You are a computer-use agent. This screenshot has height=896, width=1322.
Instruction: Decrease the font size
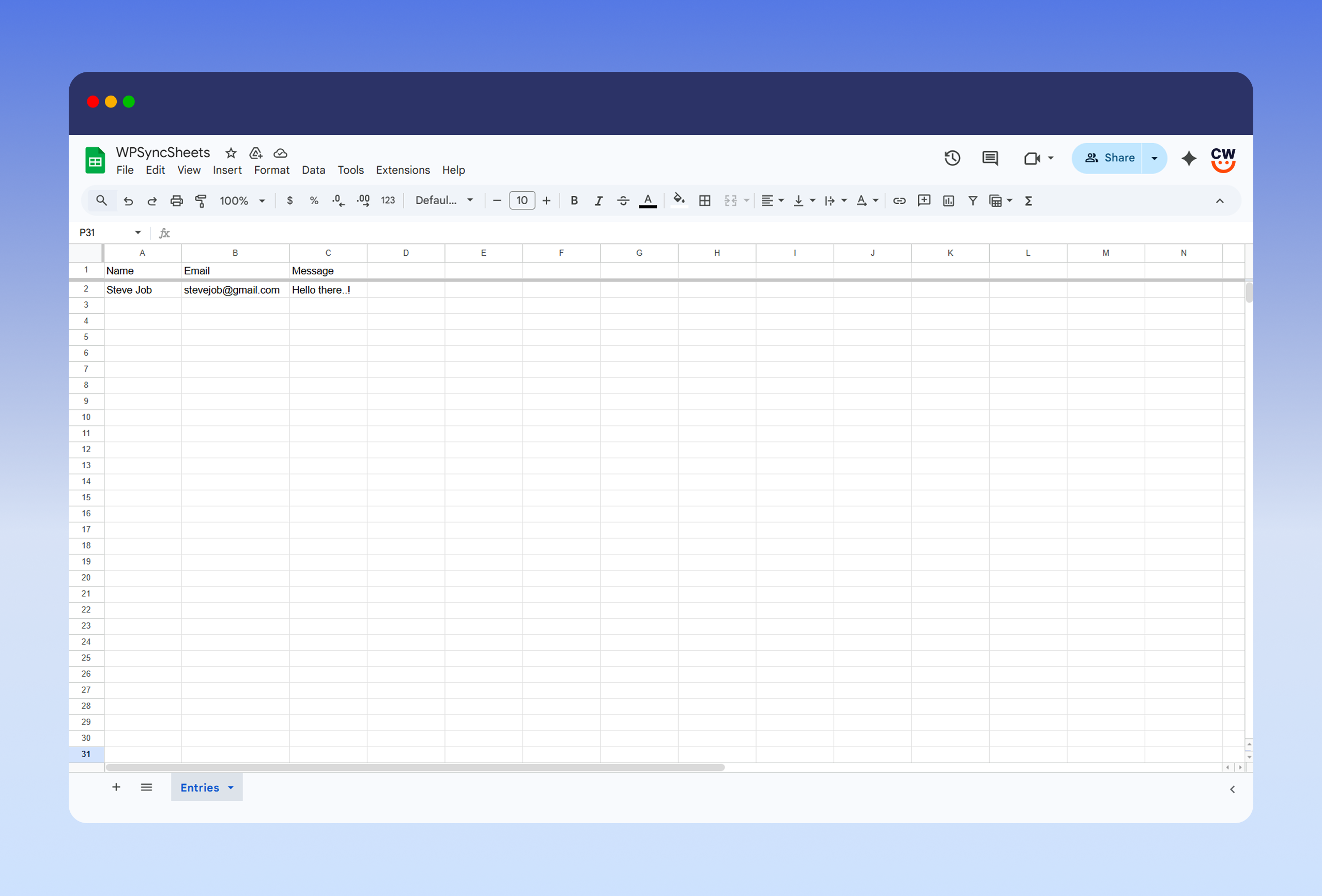(497, 201)
